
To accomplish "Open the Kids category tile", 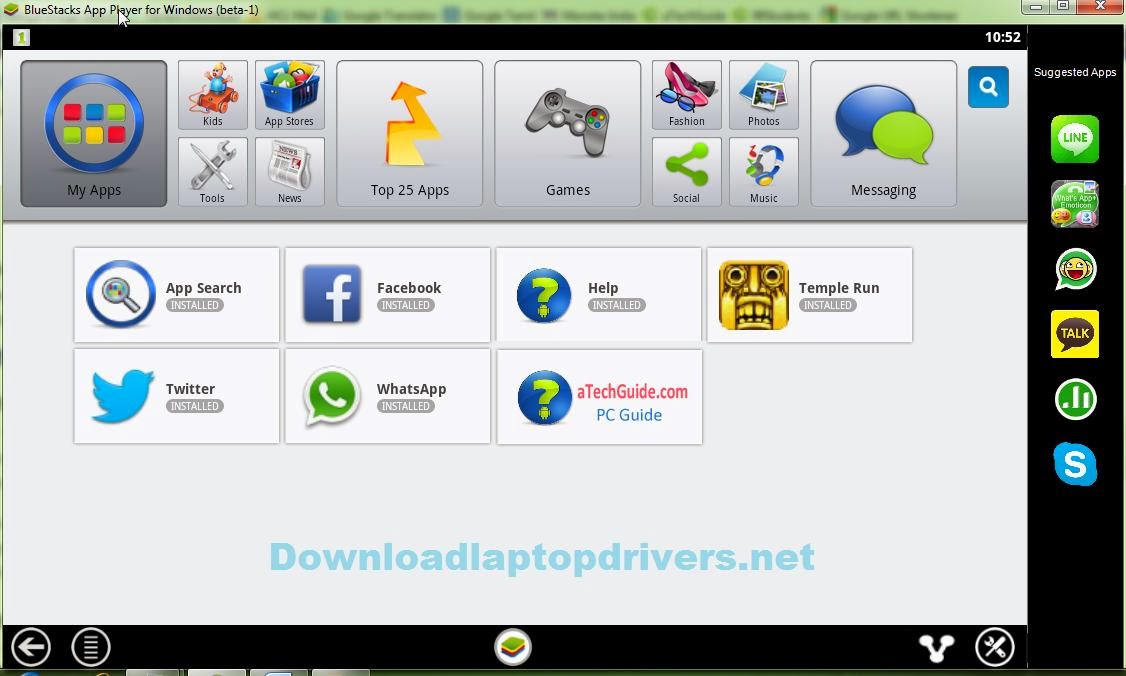I will point(213,95).
